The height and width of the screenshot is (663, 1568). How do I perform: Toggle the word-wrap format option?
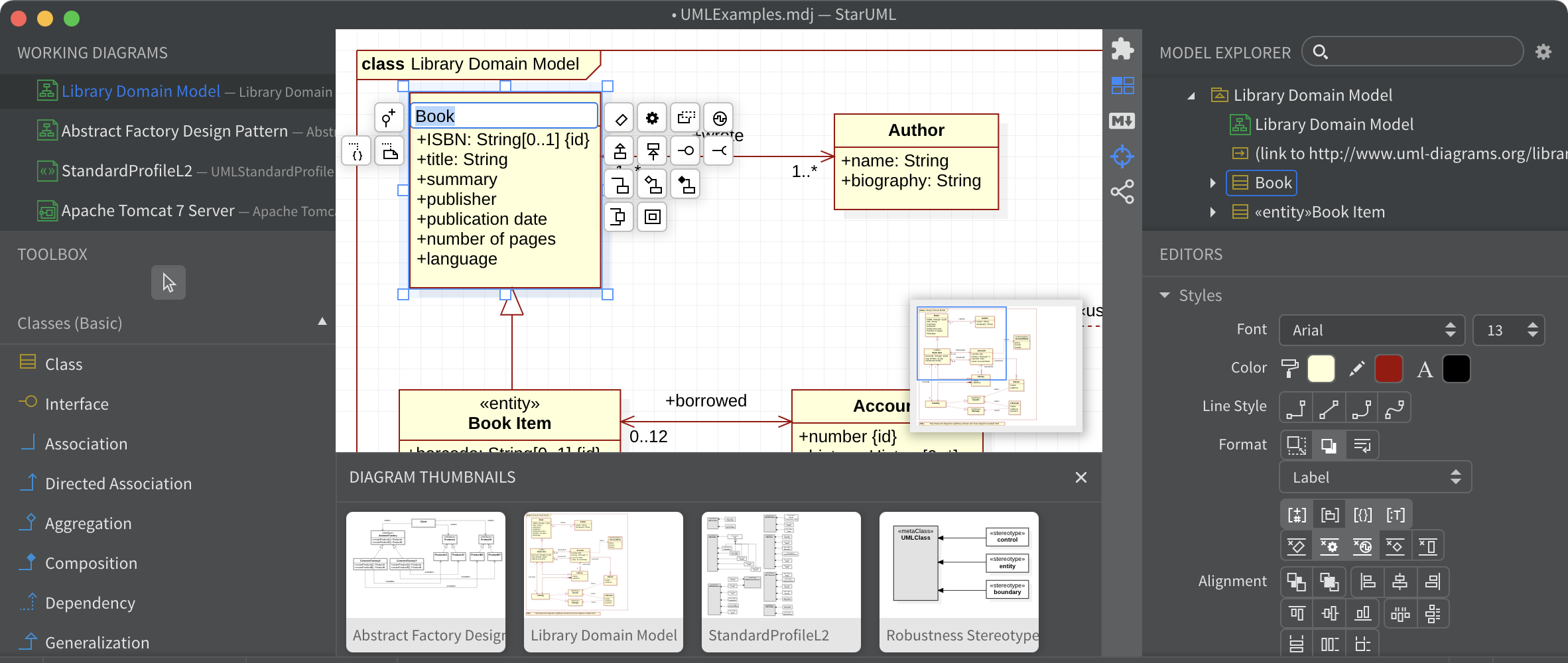click(x=1362, y=444)
